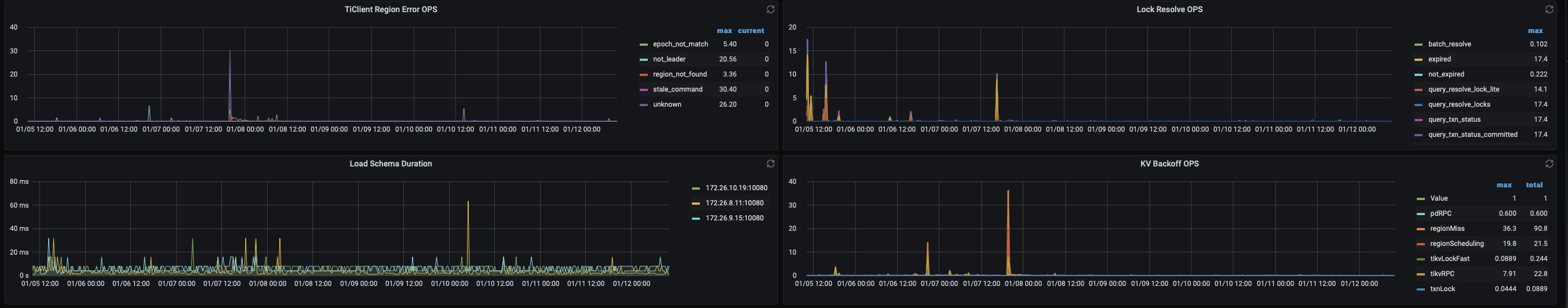This screenshot has height=308, width=1568.
Task: Click refresh icon on KV Backoff OPS panel
Action: (x=1549, y=164)
